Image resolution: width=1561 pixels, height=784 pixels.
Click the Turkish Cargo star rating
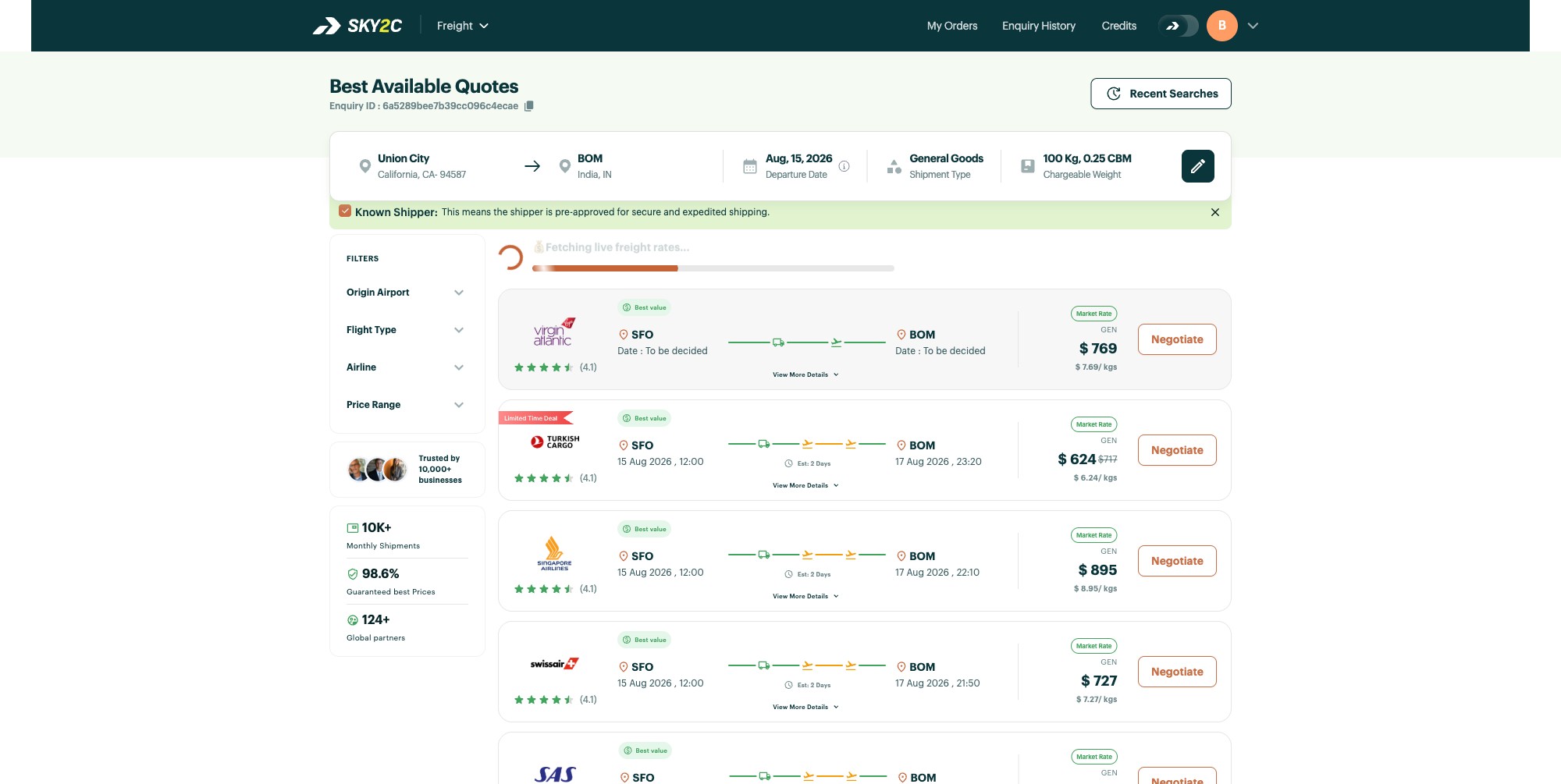[544, 478]
